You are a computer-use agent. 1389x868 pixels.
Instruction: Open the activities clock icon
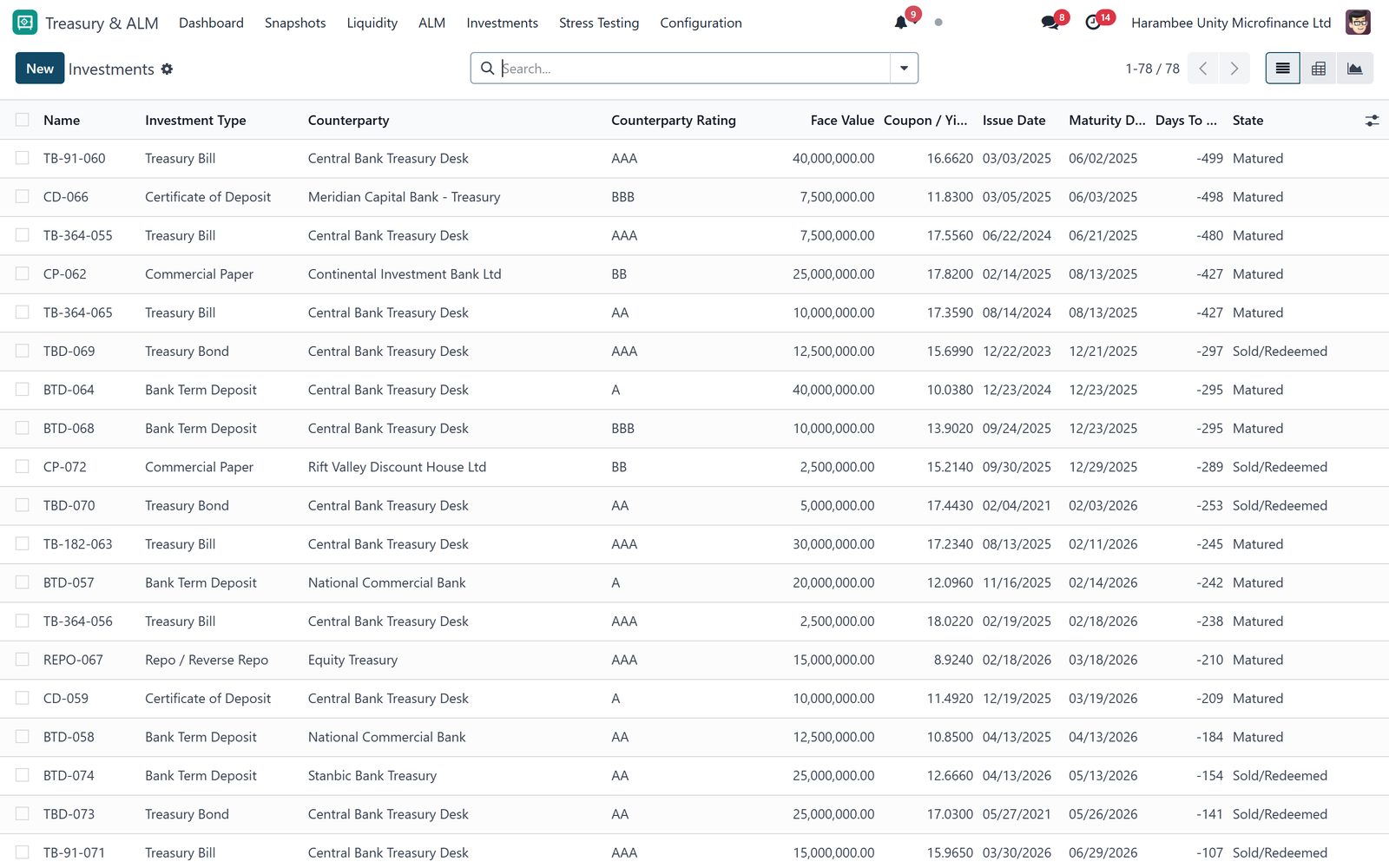click(x=1093, y=23)
